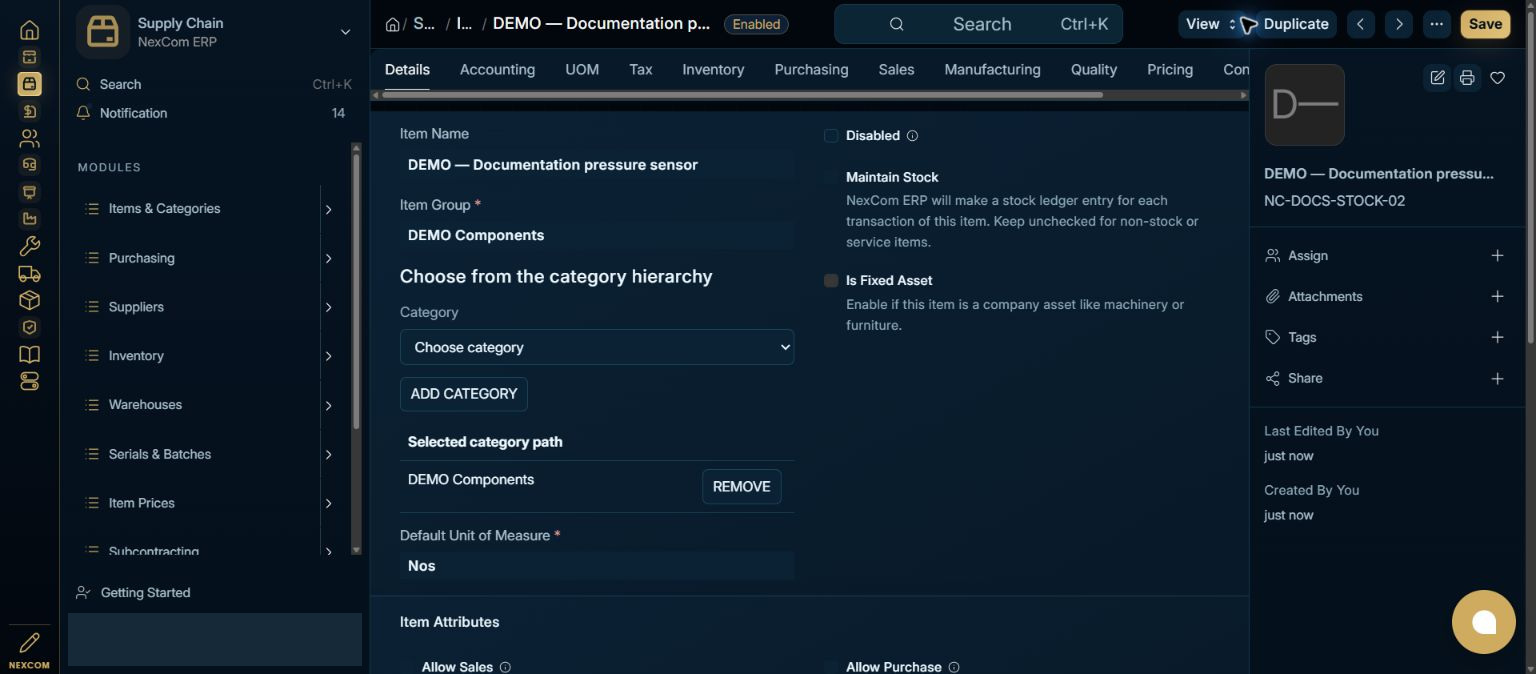1536x674 pixels.
Task: Switch to the UOM tab
Action: 582,69
